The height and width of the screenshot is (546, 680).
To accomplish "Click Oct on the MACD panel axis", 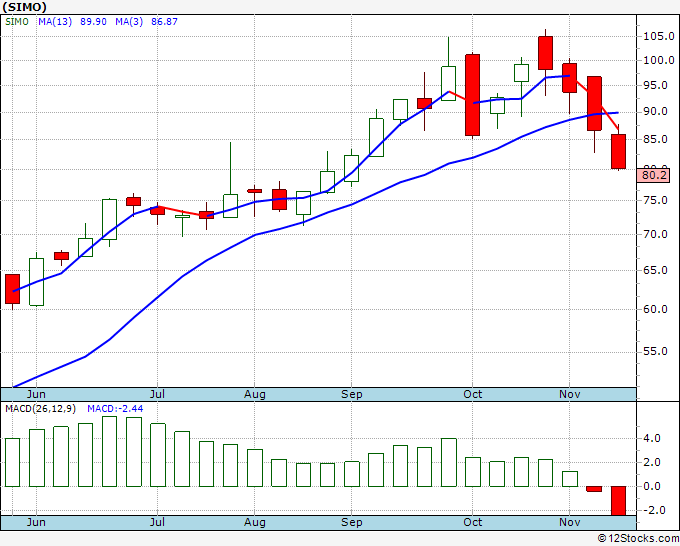I will [472, 522].
